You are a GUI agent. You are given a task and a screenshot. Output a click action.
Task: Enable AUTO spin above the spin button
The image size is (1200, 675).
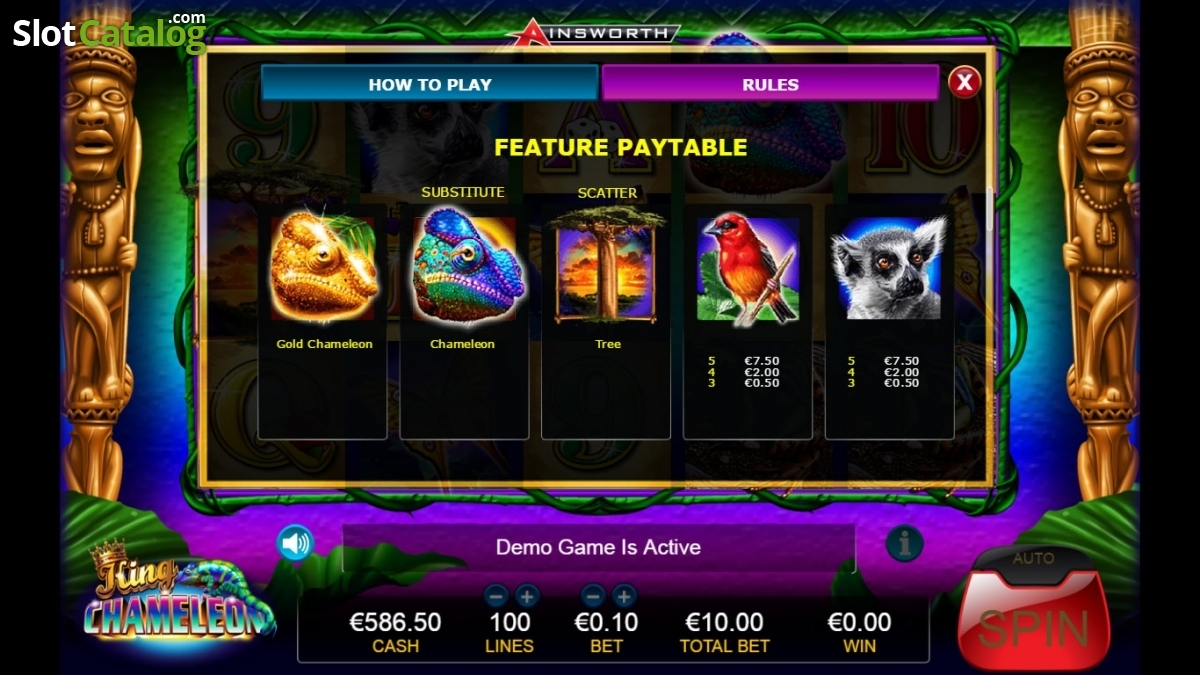1034,559
